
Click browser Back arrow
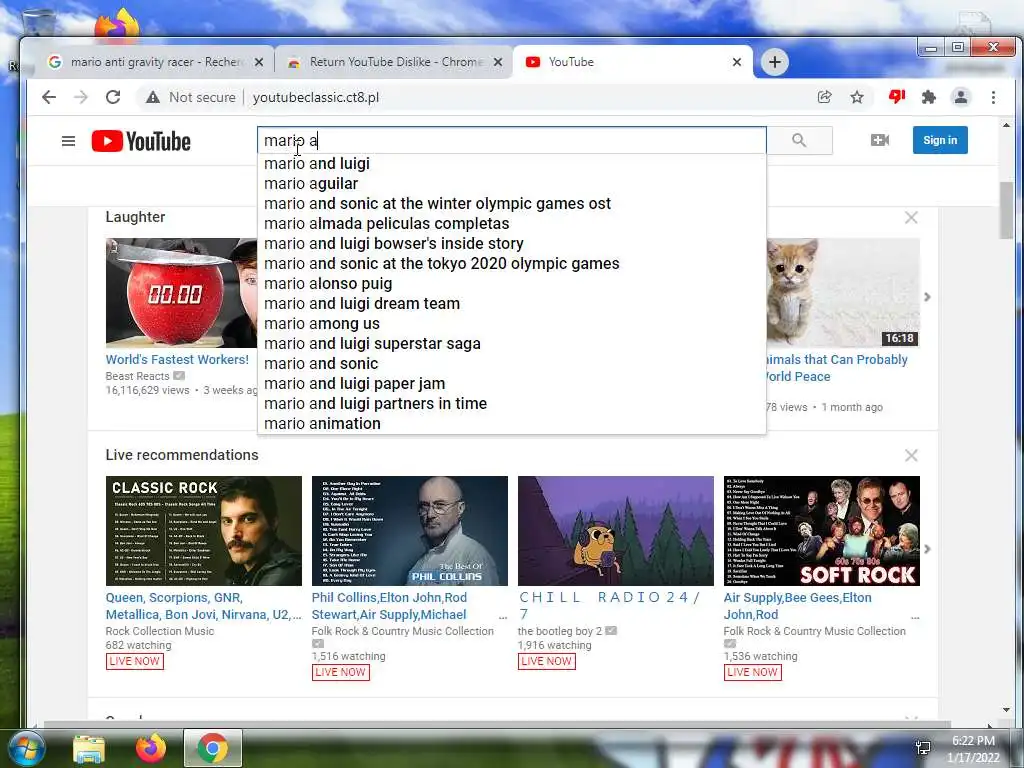(x=49, y=97)
